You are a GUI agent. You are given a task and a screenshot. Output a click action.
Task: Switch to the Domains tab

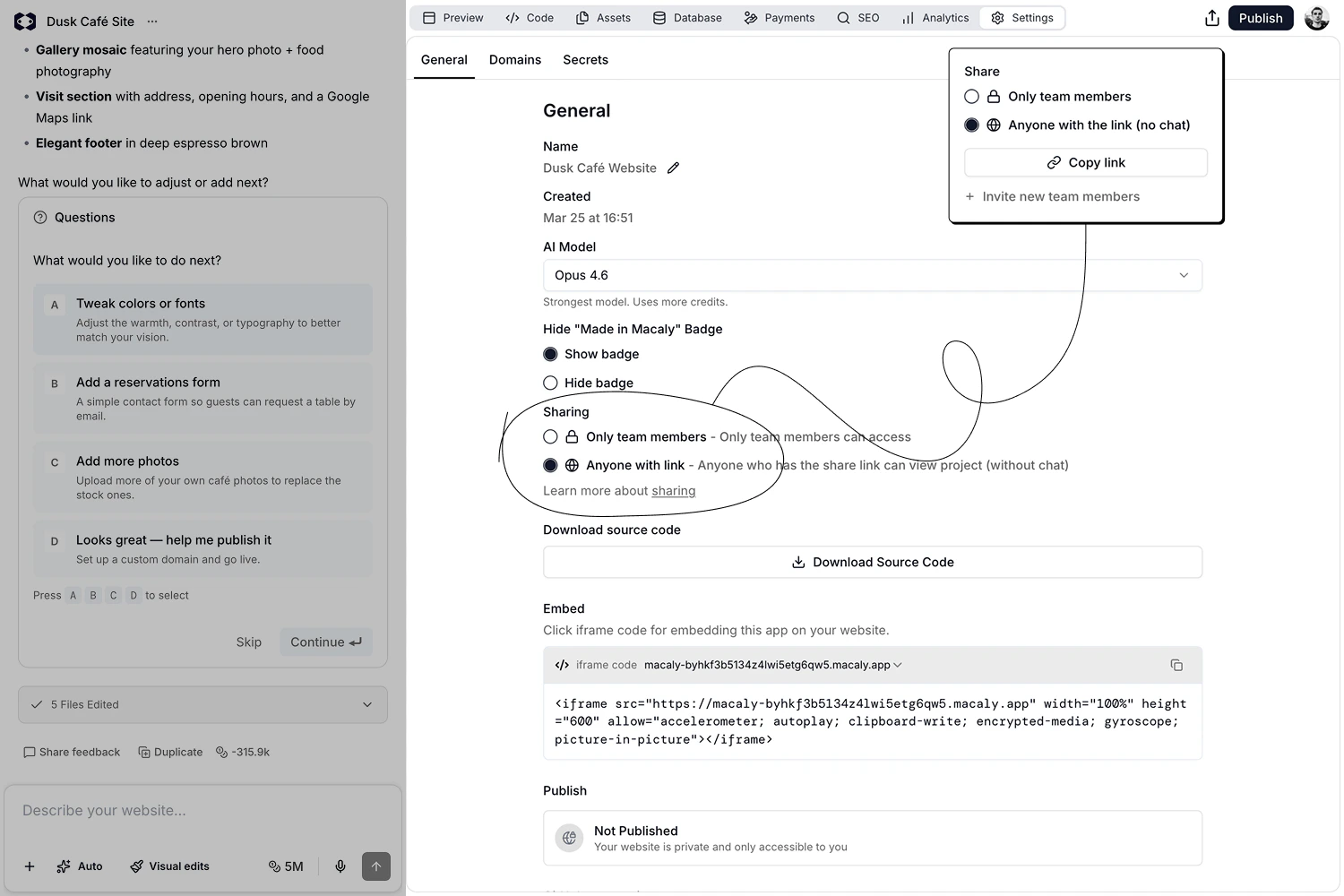pyautogui.click(x=514, y=59)
